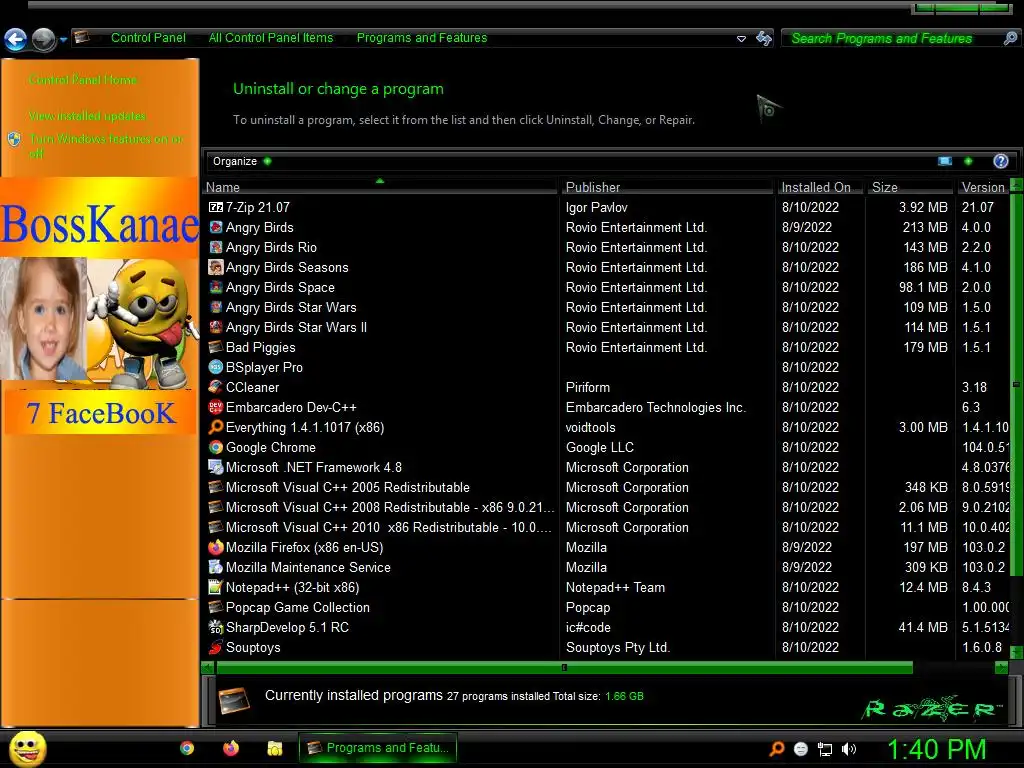Click the green horizontal scrollbar thumb
The width and height of the screenshot is (1024, 768).
(564, 667)
